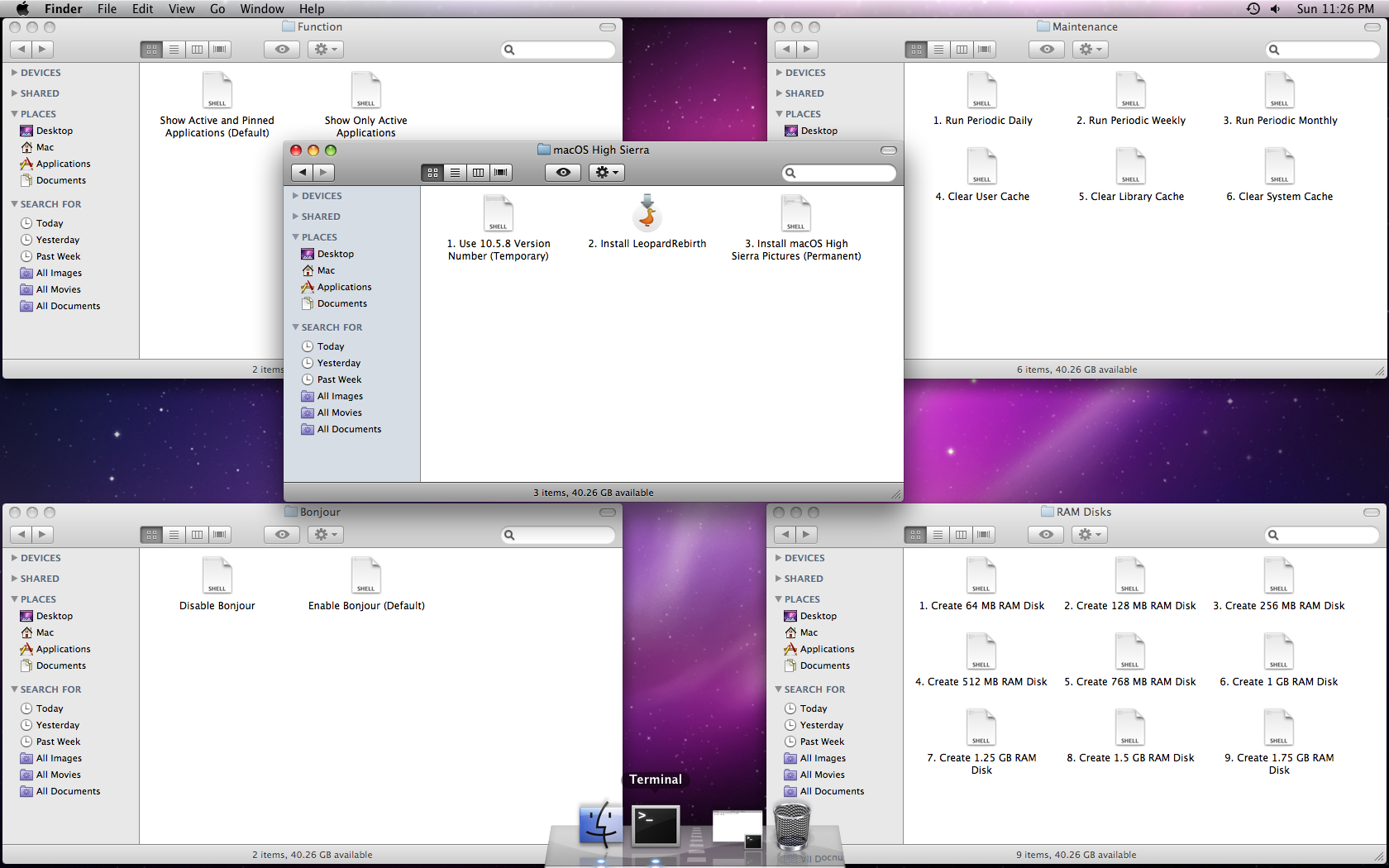Open the Go menu

click(x=217, y=8)
